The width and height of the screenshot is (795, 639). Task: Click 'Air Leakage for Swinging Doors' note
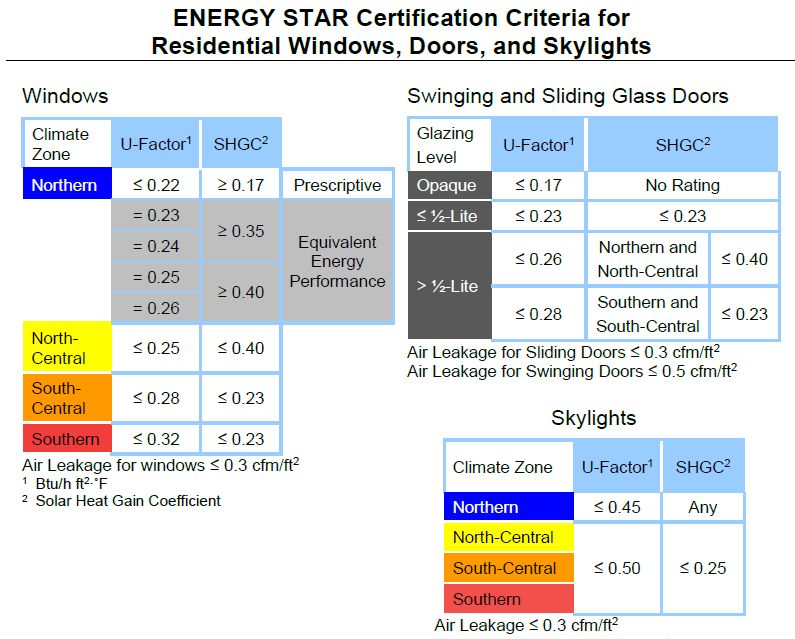coord(572,371)
